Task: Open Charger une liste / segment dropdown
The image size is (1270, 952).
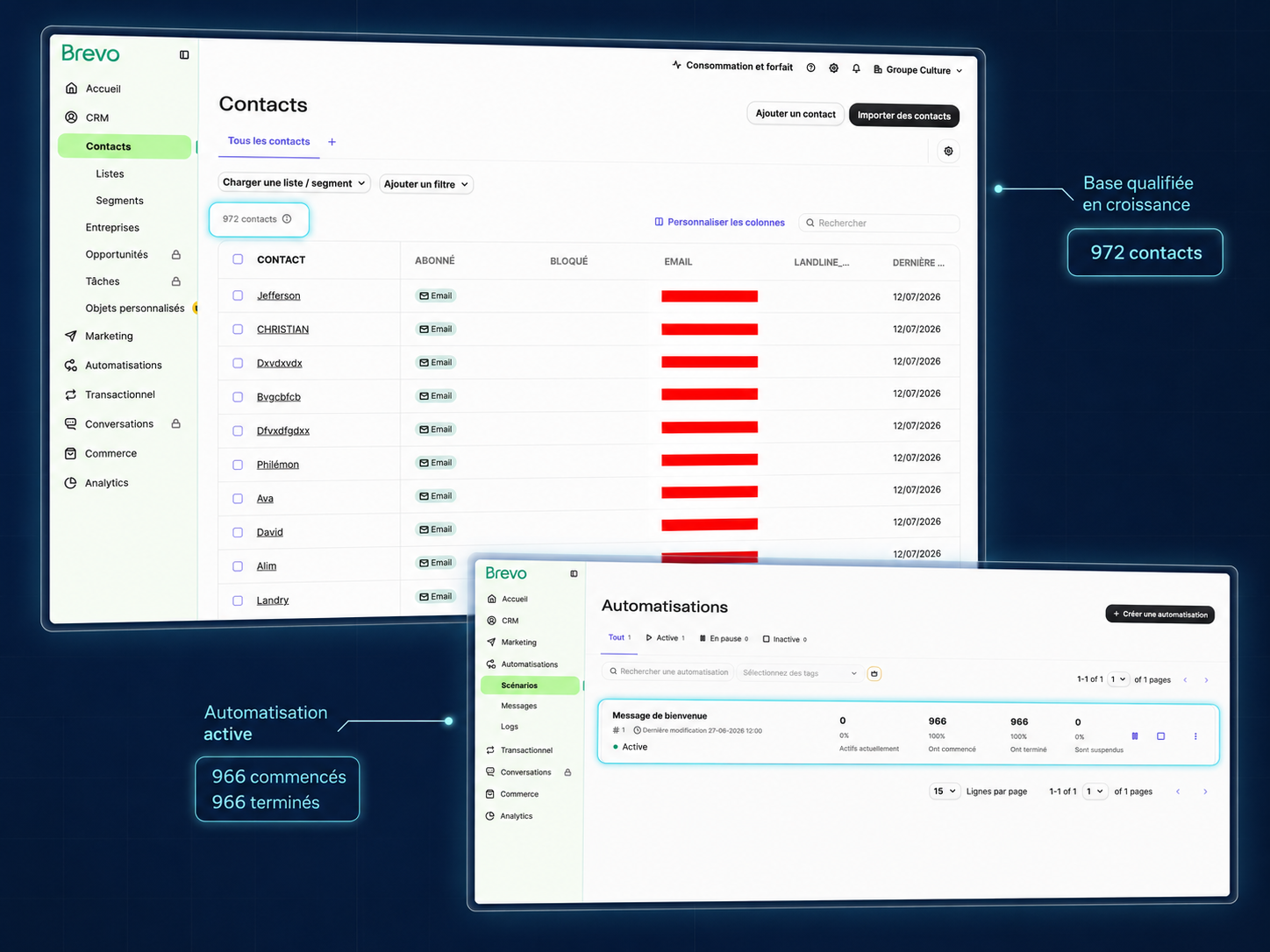Action: 294,183
